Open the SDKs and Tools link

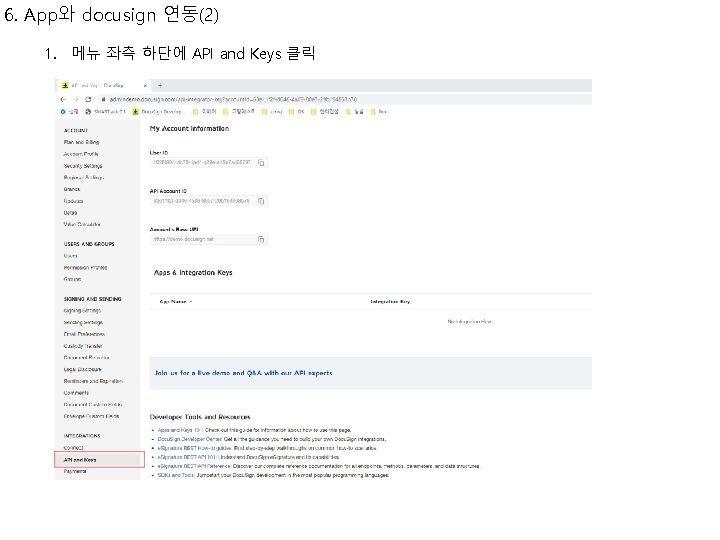click(176, 475)
